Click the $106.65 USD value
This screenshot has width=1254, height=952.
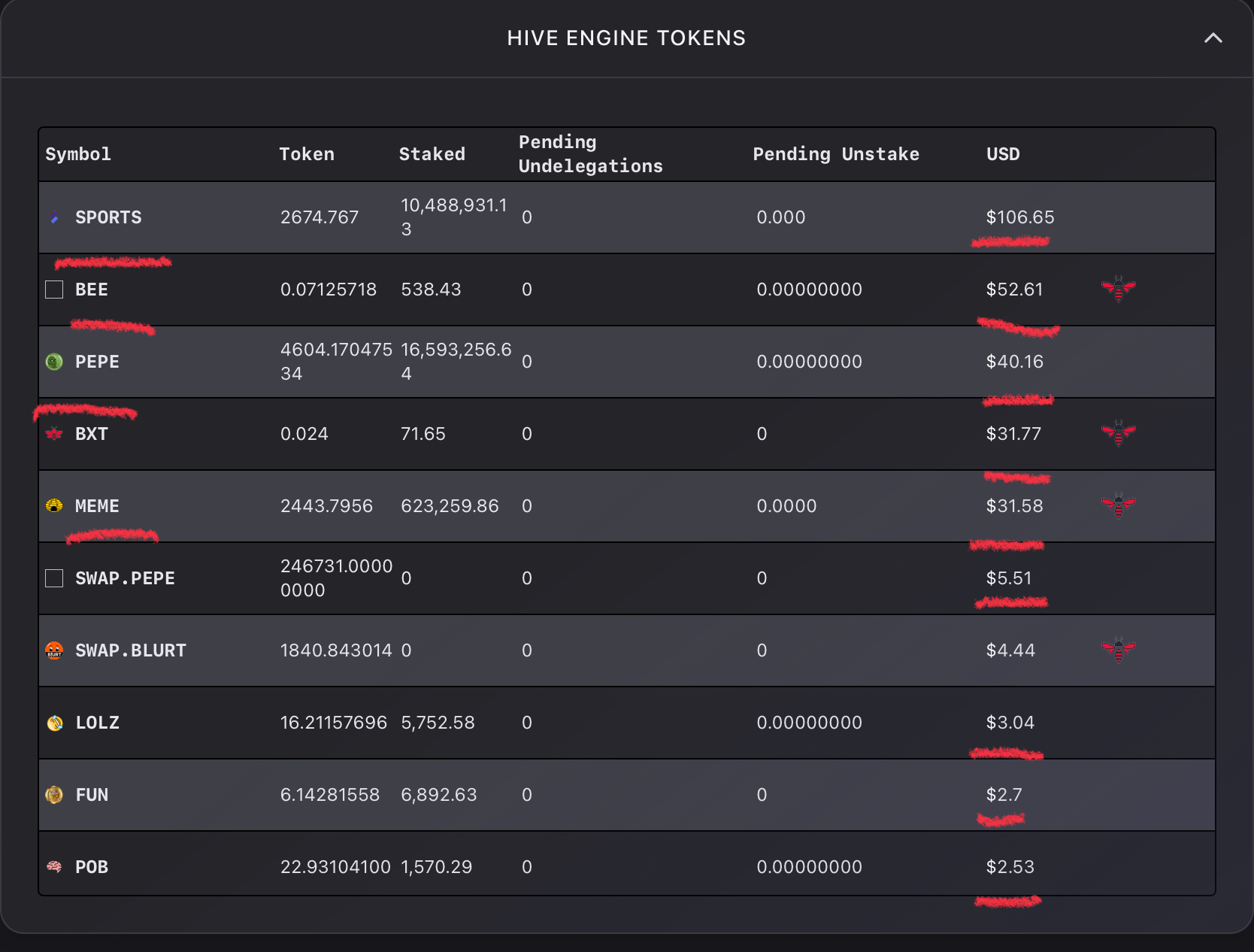[x=1020, y=217]
